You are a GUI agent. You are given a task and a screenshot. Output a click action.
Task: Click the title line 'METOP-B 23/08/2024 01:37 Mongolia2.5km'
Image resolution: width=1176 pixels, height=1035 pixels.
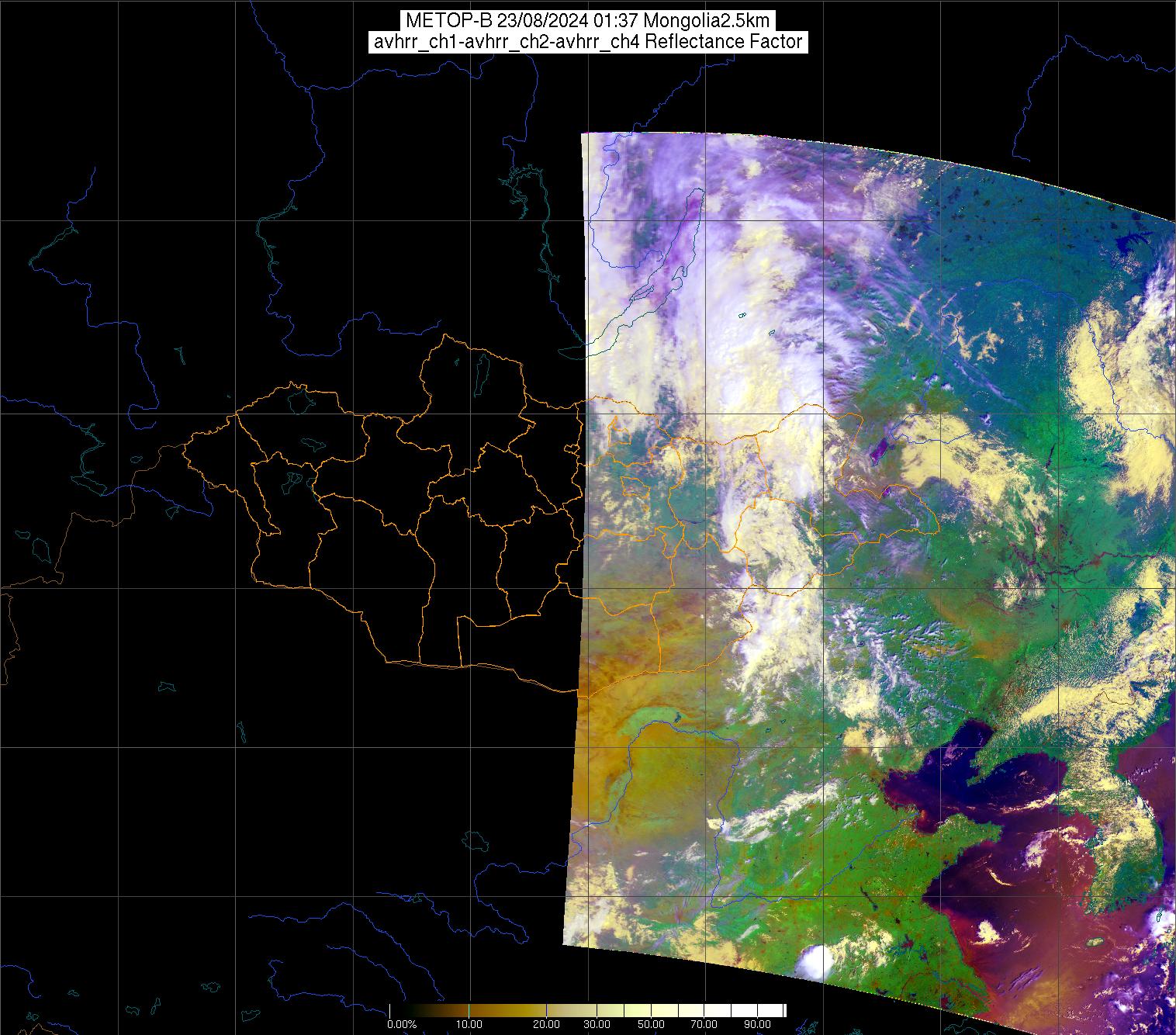[x=588, y=21]
